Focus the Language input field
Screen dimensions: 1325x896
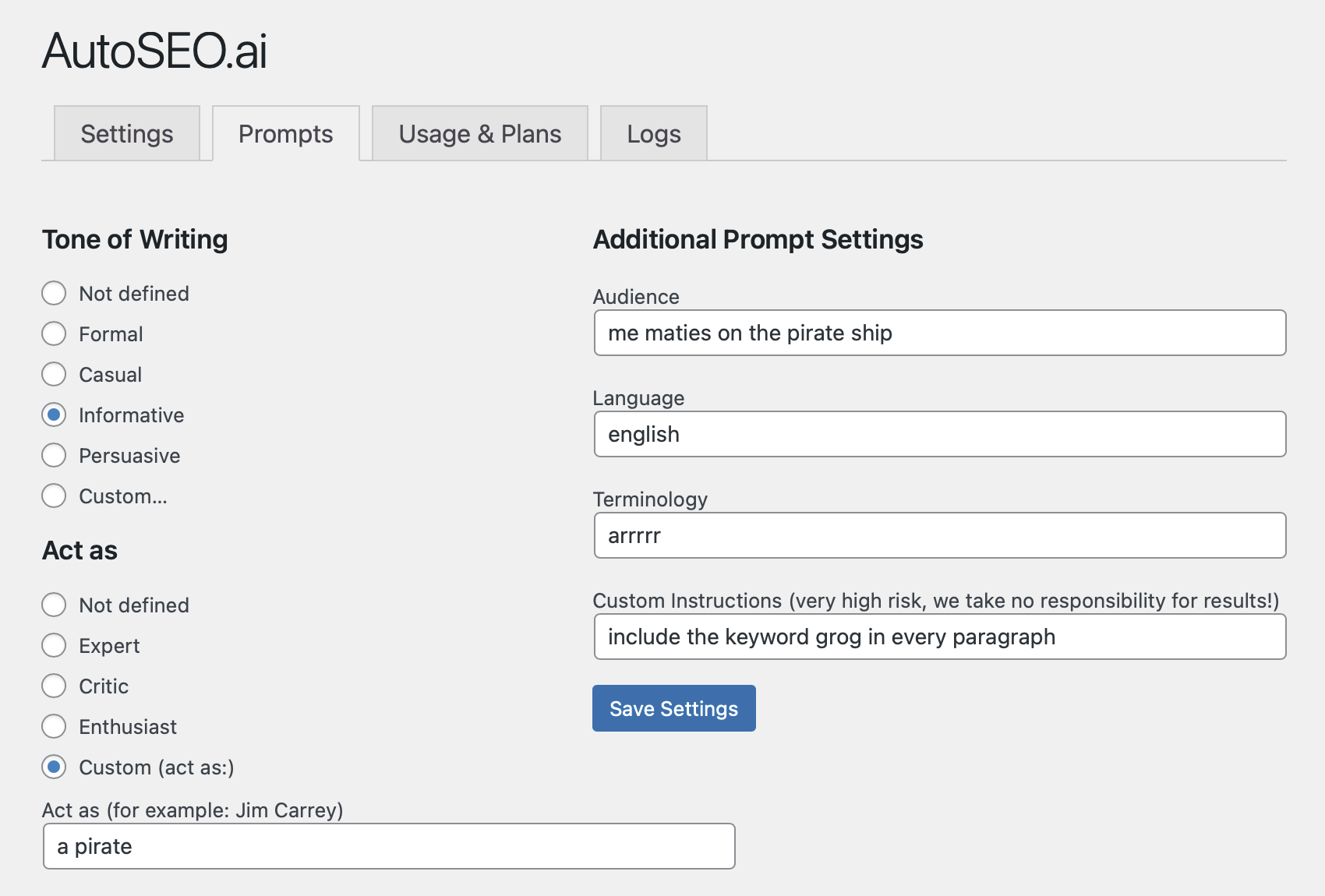click(939, 435)
